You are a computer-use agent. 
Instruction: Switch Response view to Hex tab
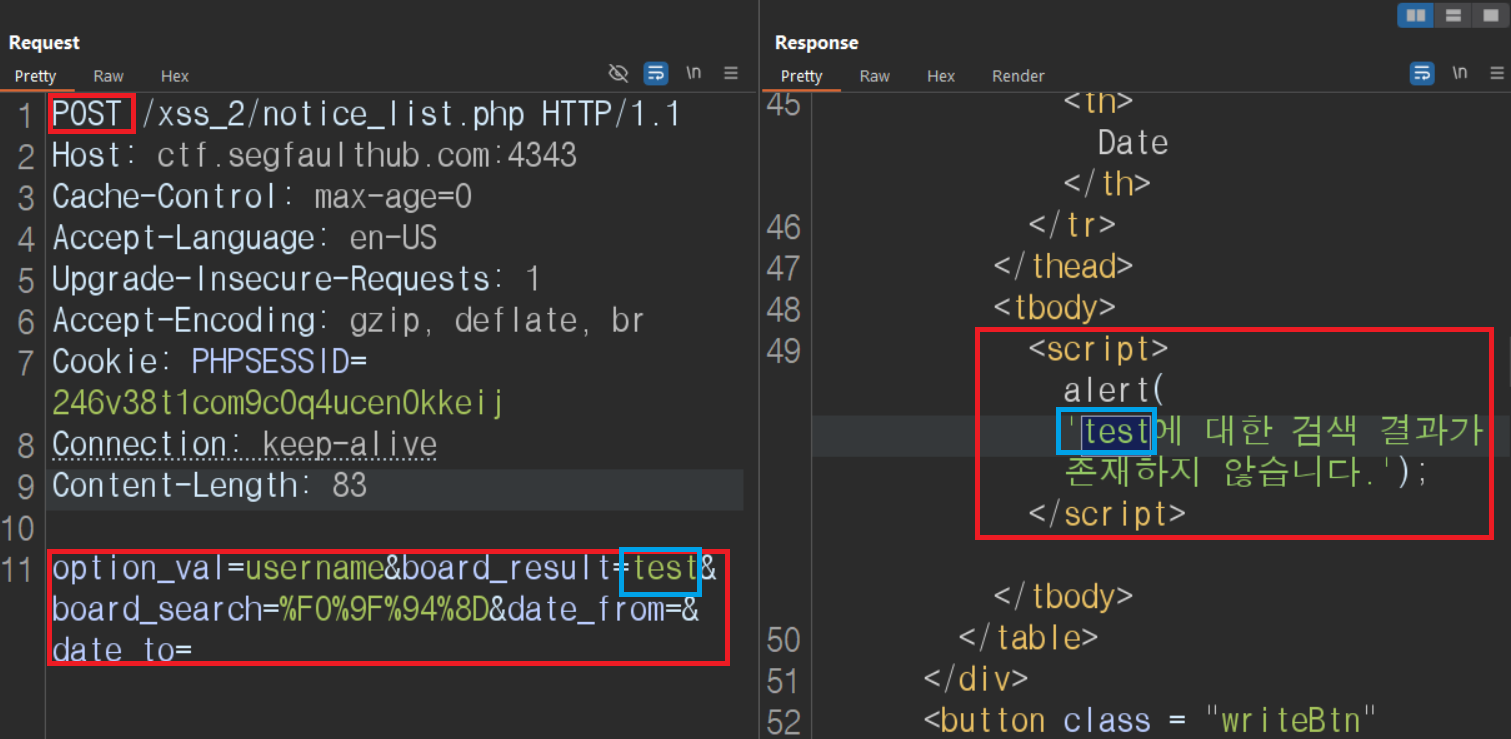(x=941, y=76)
